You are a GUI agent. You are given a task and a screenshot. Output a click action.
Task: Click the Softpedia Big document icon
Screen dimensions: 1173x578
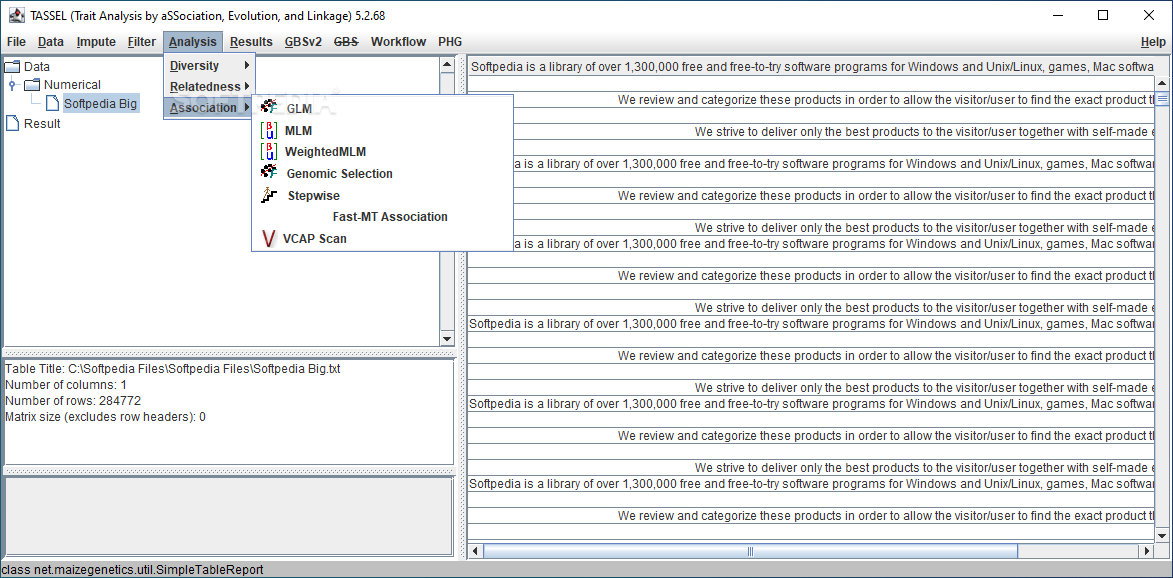click(x=52, y=103)
